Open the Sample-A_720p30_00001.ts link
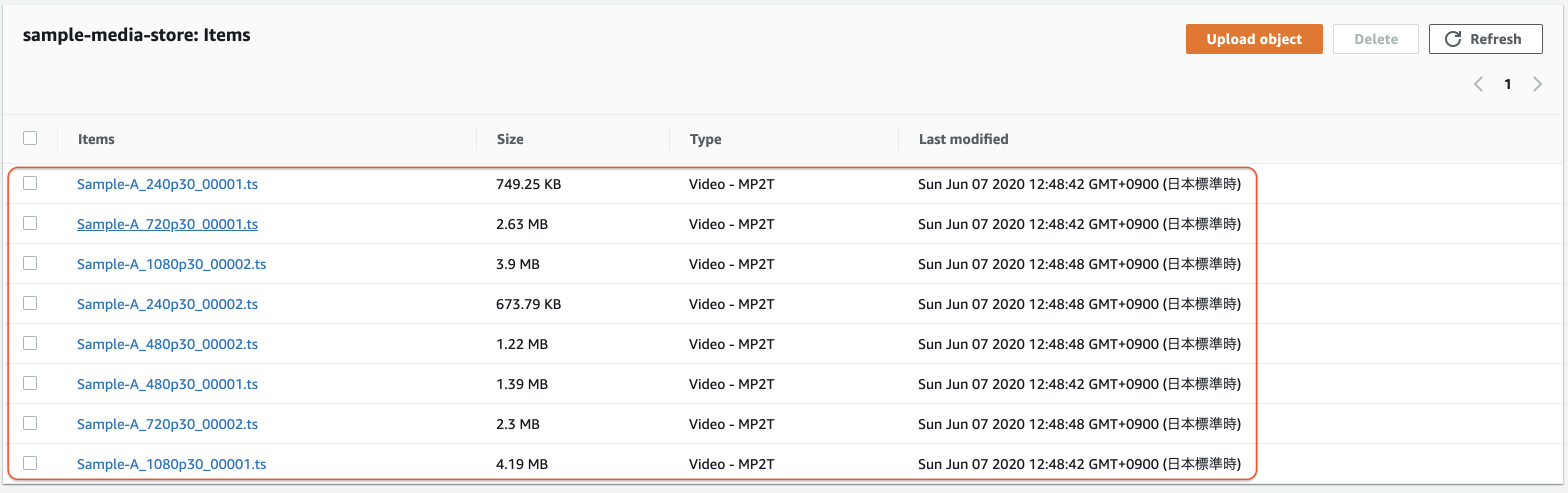This screenshot has height=493, width=1568. click(x=167, y=224)
